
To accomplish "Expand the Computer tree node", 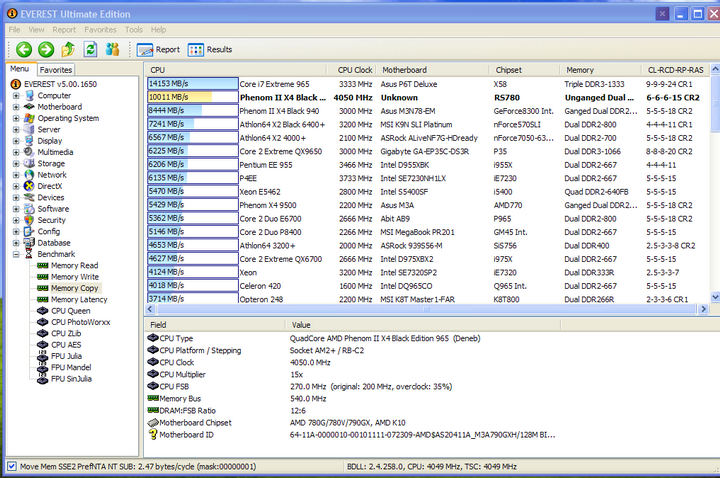I will (x=16, y=95).
